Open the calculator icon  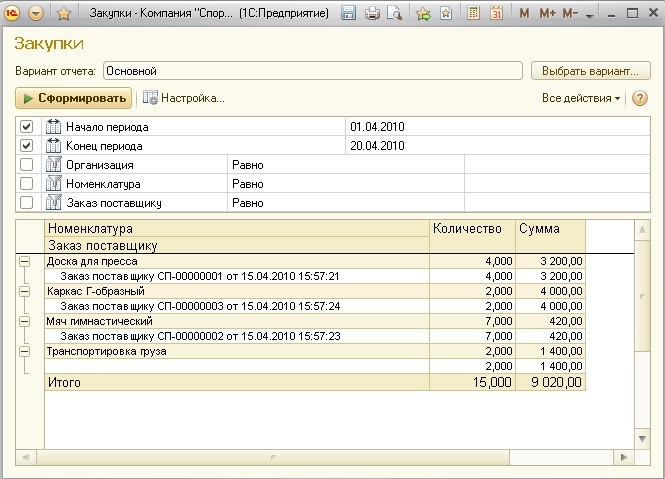[x=472, y=14]
